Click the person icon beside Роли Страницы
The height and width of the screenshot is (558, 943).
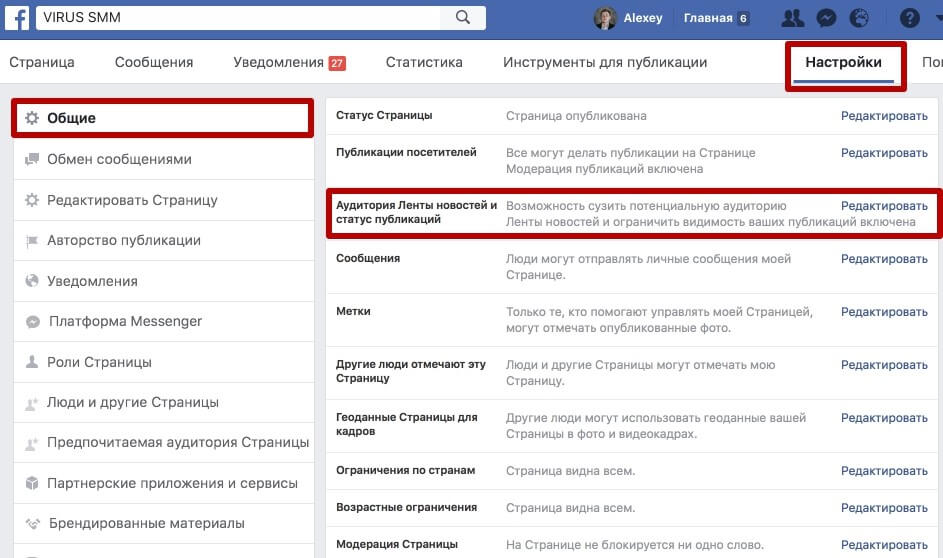pos(32,362)
